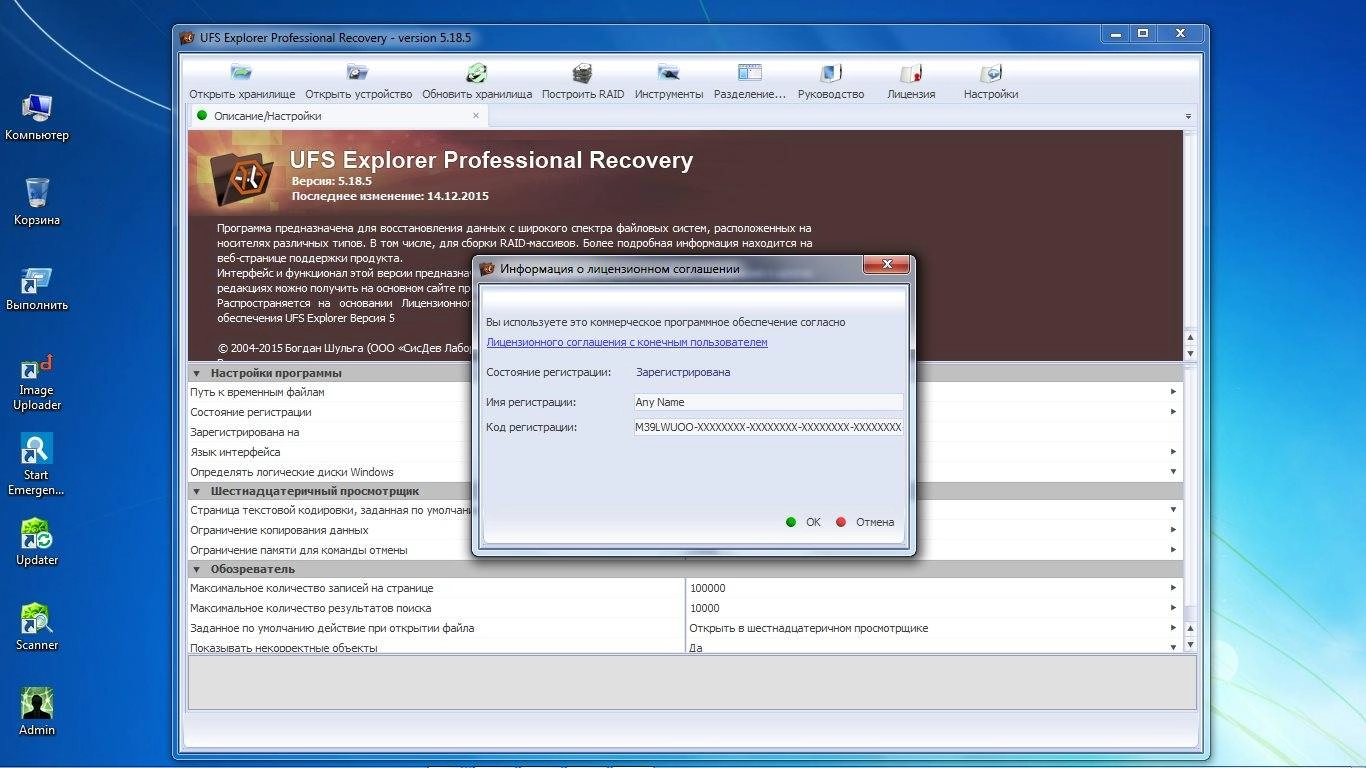This screenshot has height=768, width=1366.
Task: Select Image Uploader desktop icon
Action: coord(37,382)
